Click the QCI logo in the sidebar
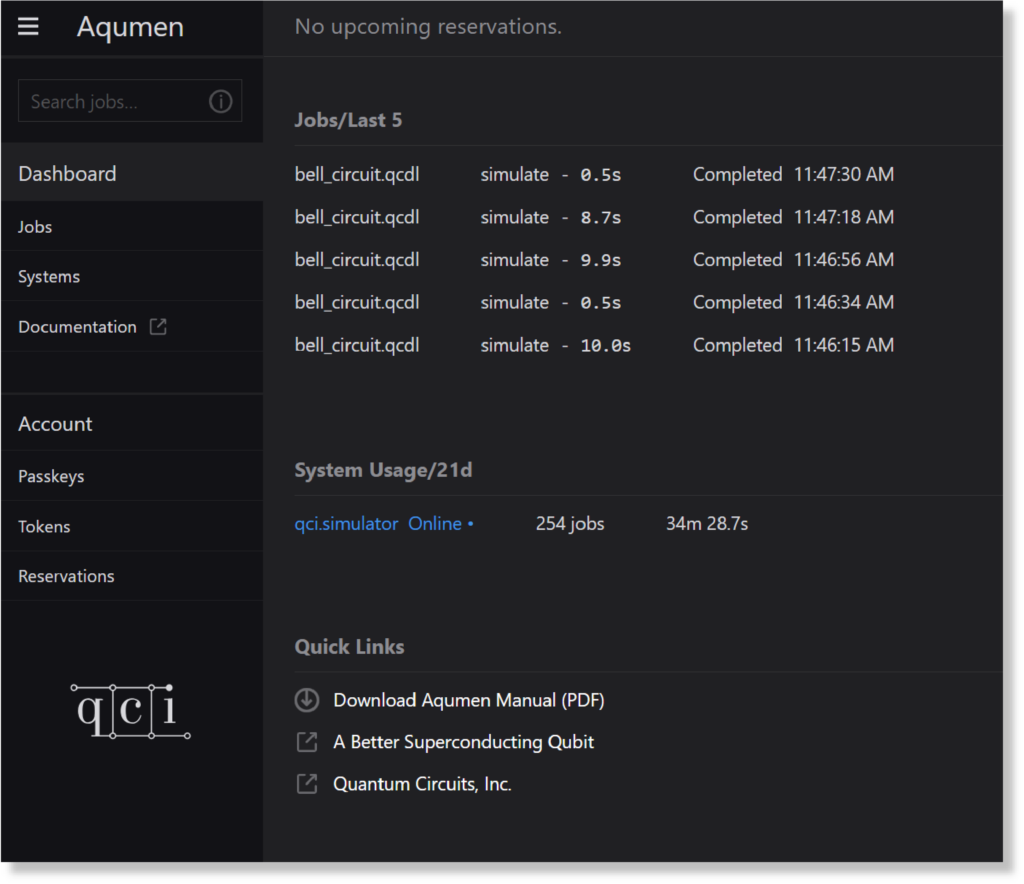This screenshot has width=1024, height=884. coord(131,711)
